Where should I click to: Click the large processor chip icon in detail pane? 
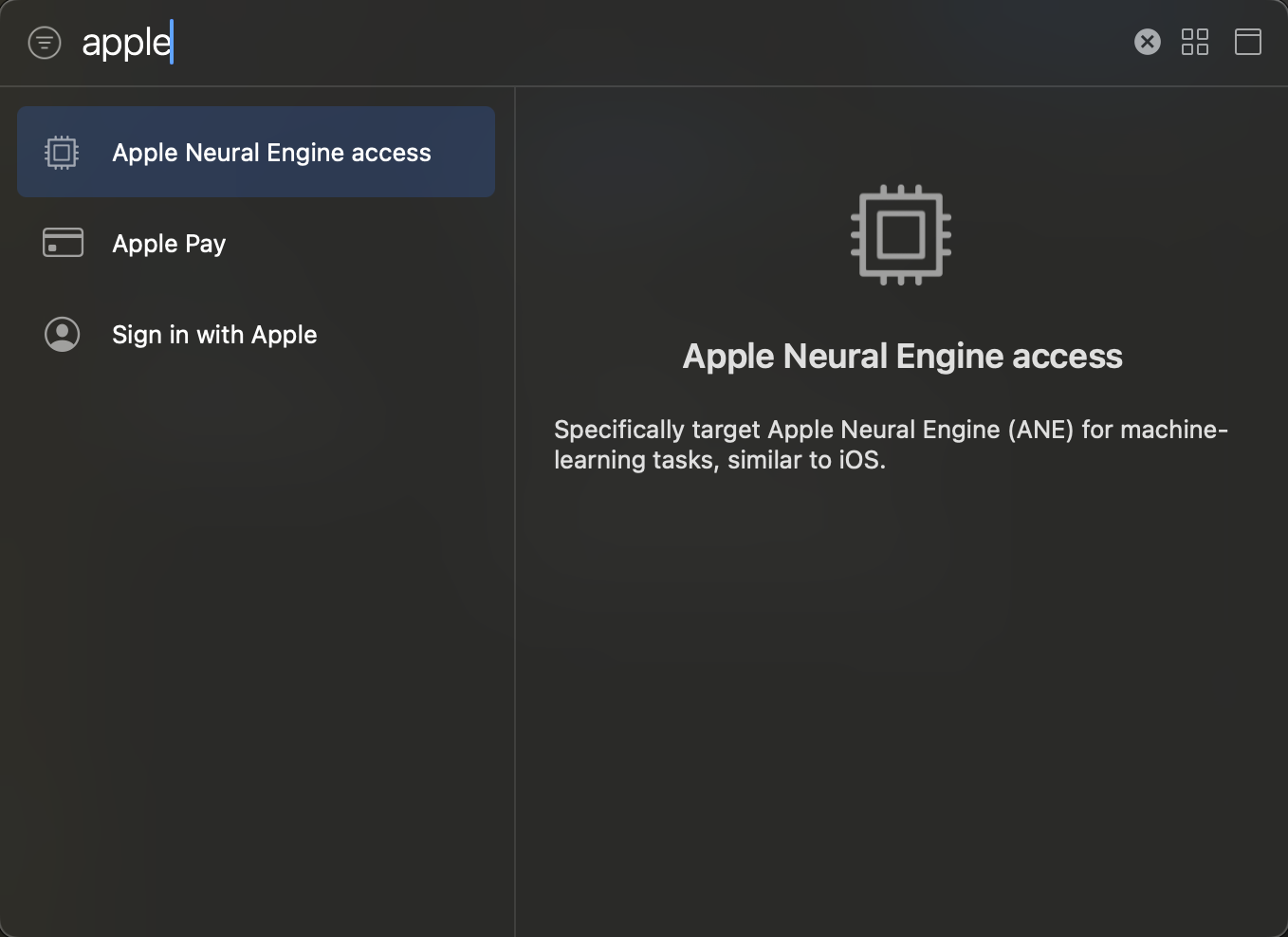coord(901,235)
